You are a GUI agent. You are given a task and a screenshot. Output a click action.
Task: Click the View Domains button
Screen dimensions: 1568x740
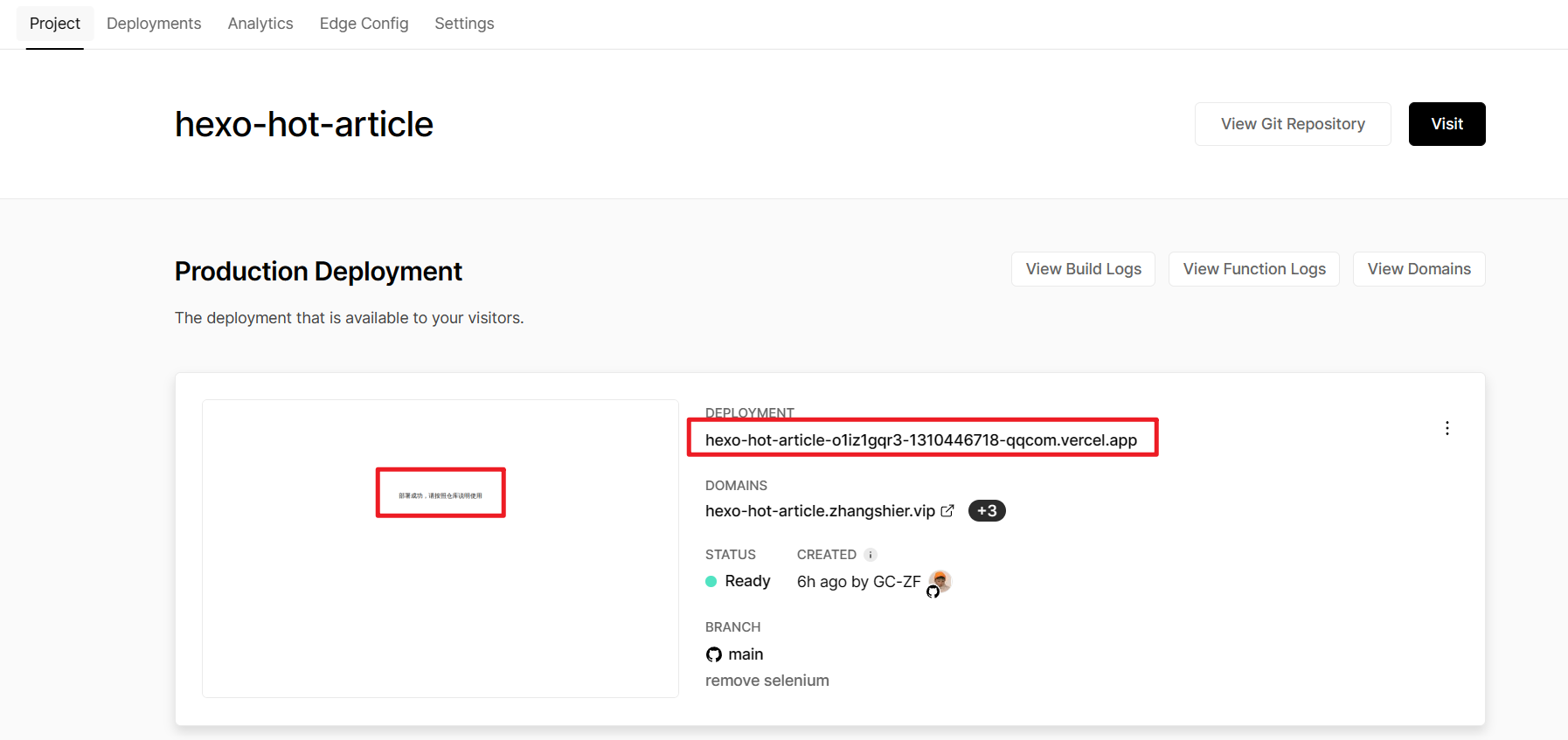pyautogui.click(x=1419, y=269)
